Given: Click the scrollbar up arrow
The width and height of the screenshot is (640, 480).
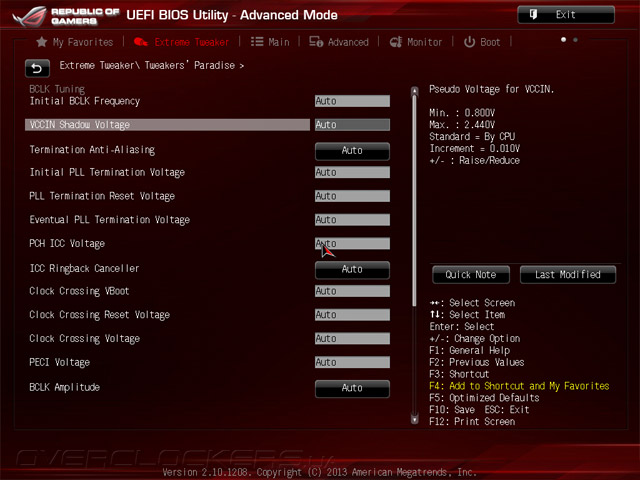Looking at the screenshot, I should (x=415, y=91).
